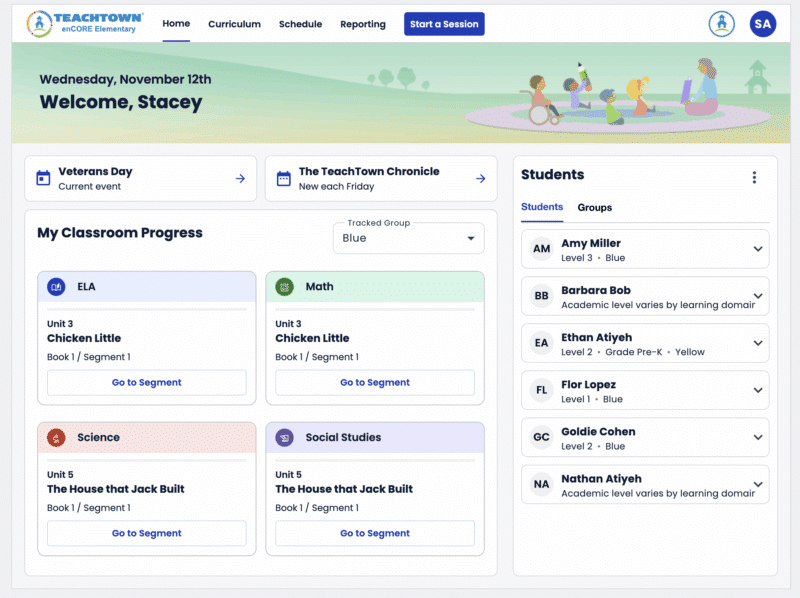Click the TeachTown Chronicle arrow icon
The image size is (800, 598).
click(x=481, y=179)
